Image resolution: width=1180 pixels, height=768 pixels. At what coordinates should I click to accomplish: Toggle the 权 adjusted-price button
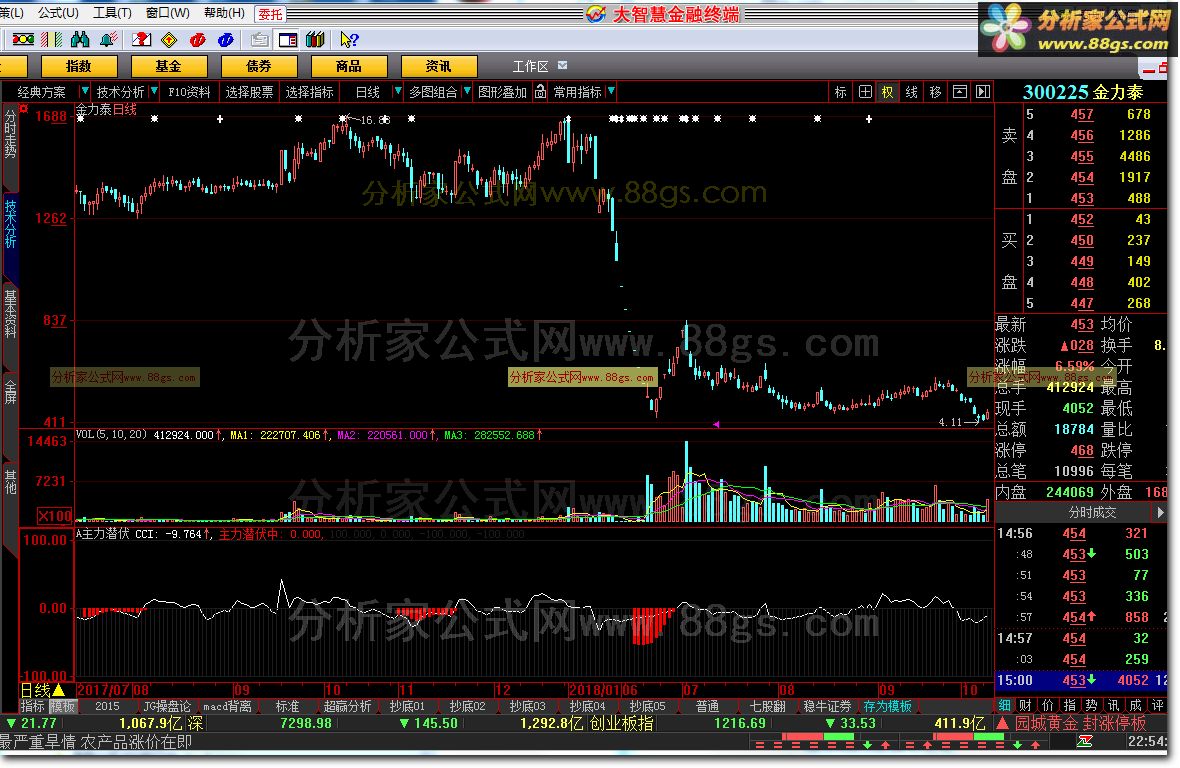(887, 92)
